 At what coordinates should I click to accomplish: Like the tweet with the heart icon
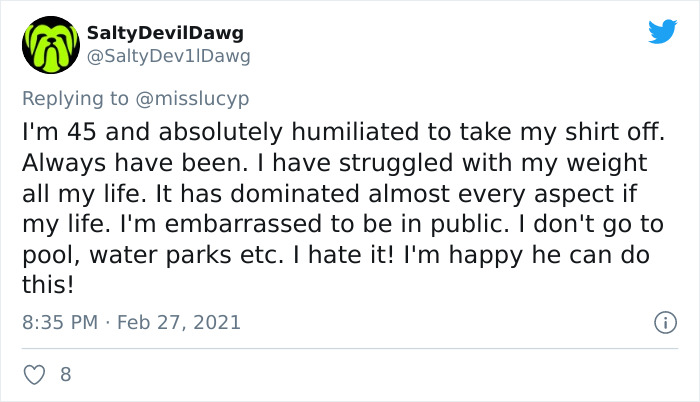pyautogui.click(x=33, y=375)
